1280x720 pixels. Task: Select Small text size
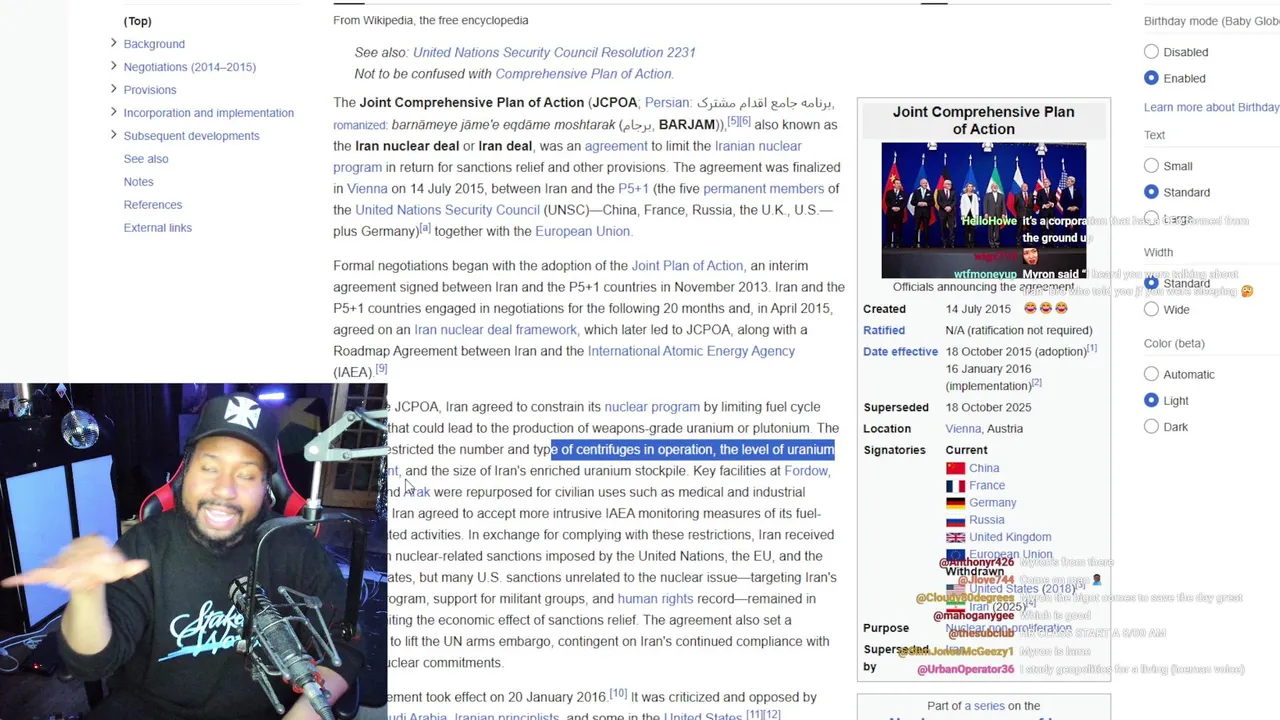point(1151,166)
